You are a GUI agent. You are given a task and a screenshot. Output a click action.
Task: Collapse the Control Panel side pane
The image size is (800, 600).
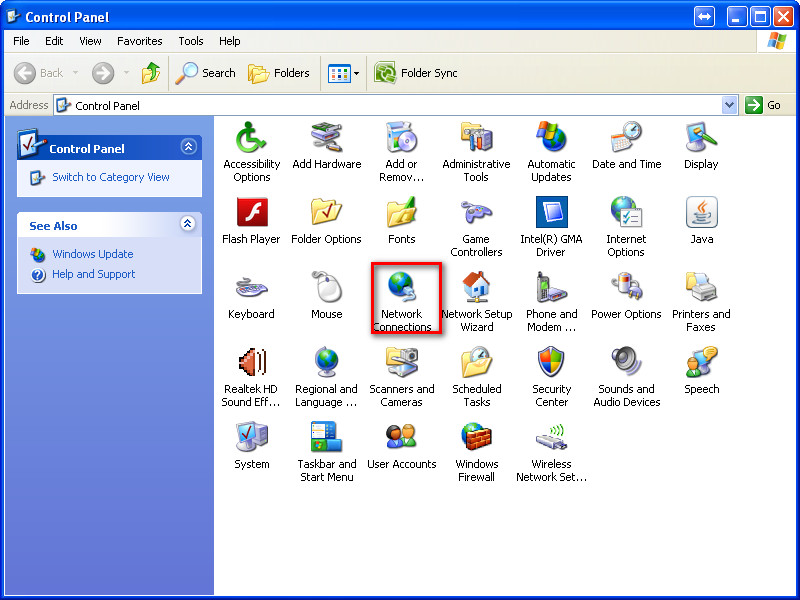pyautogui.click(x=188, y=147)
